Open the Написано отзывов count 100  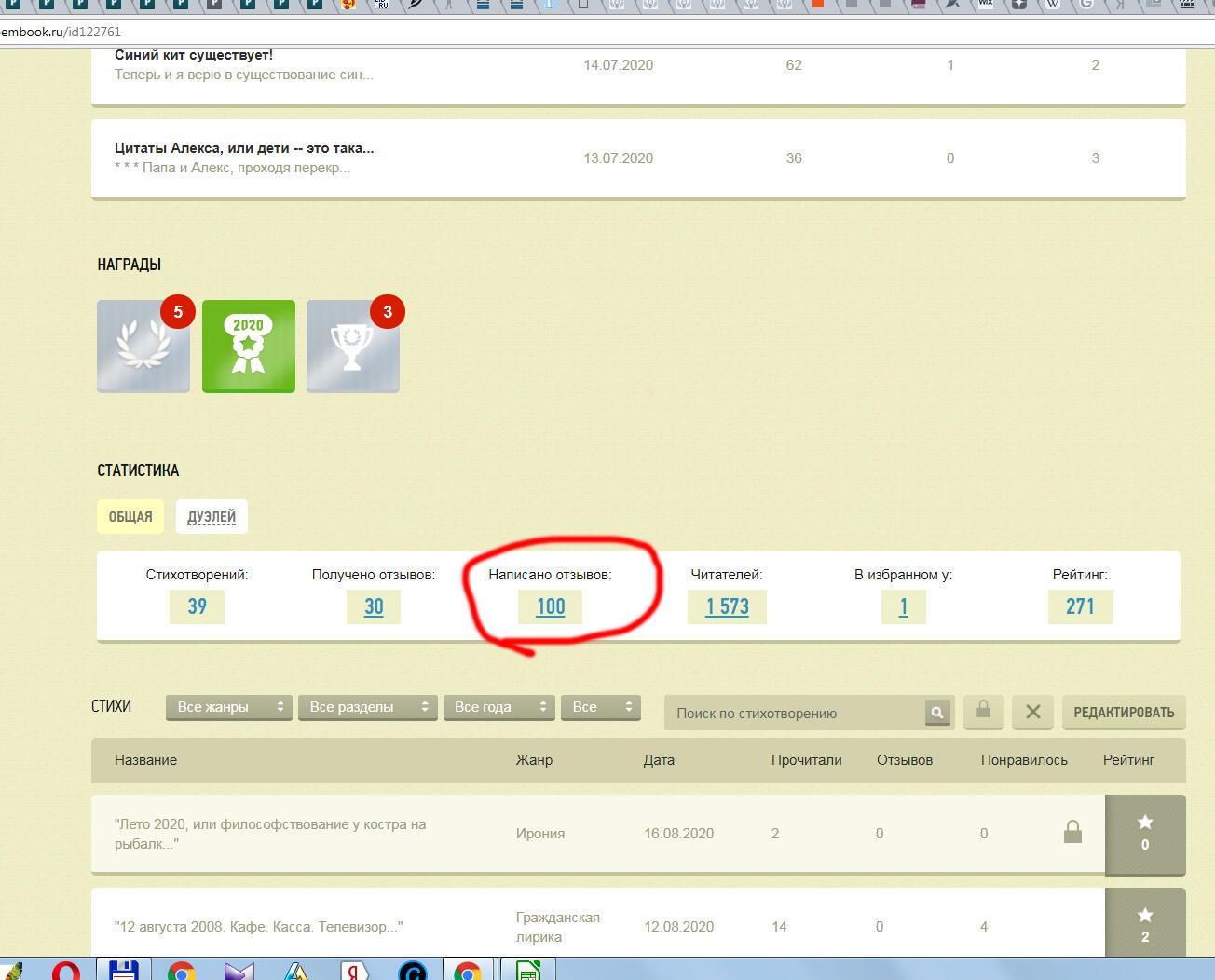(551, 606)
